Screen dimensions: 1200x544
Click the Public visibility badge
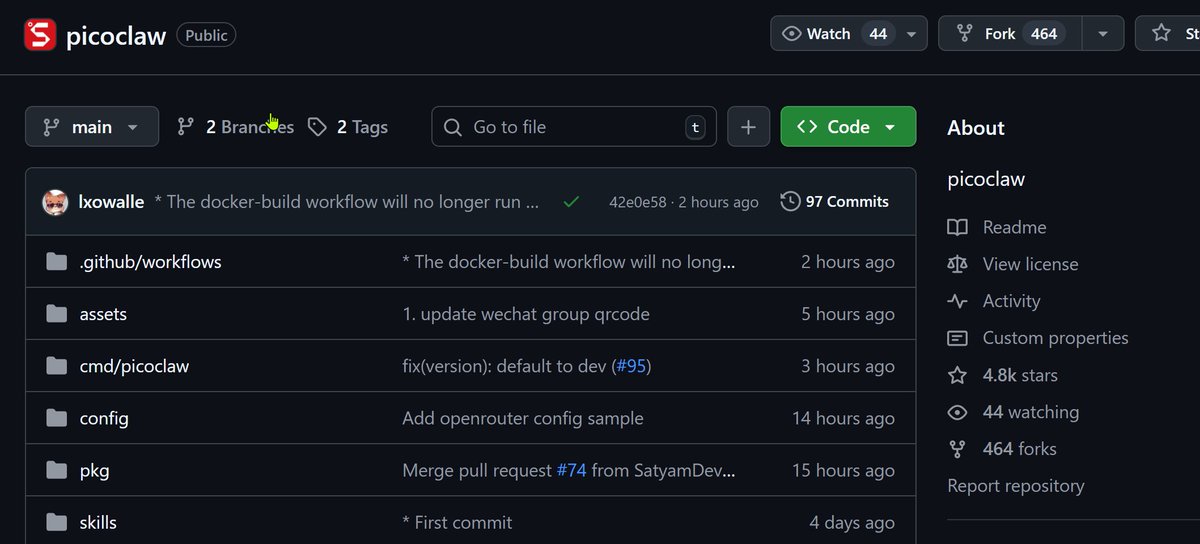click(x=207, y=35)
